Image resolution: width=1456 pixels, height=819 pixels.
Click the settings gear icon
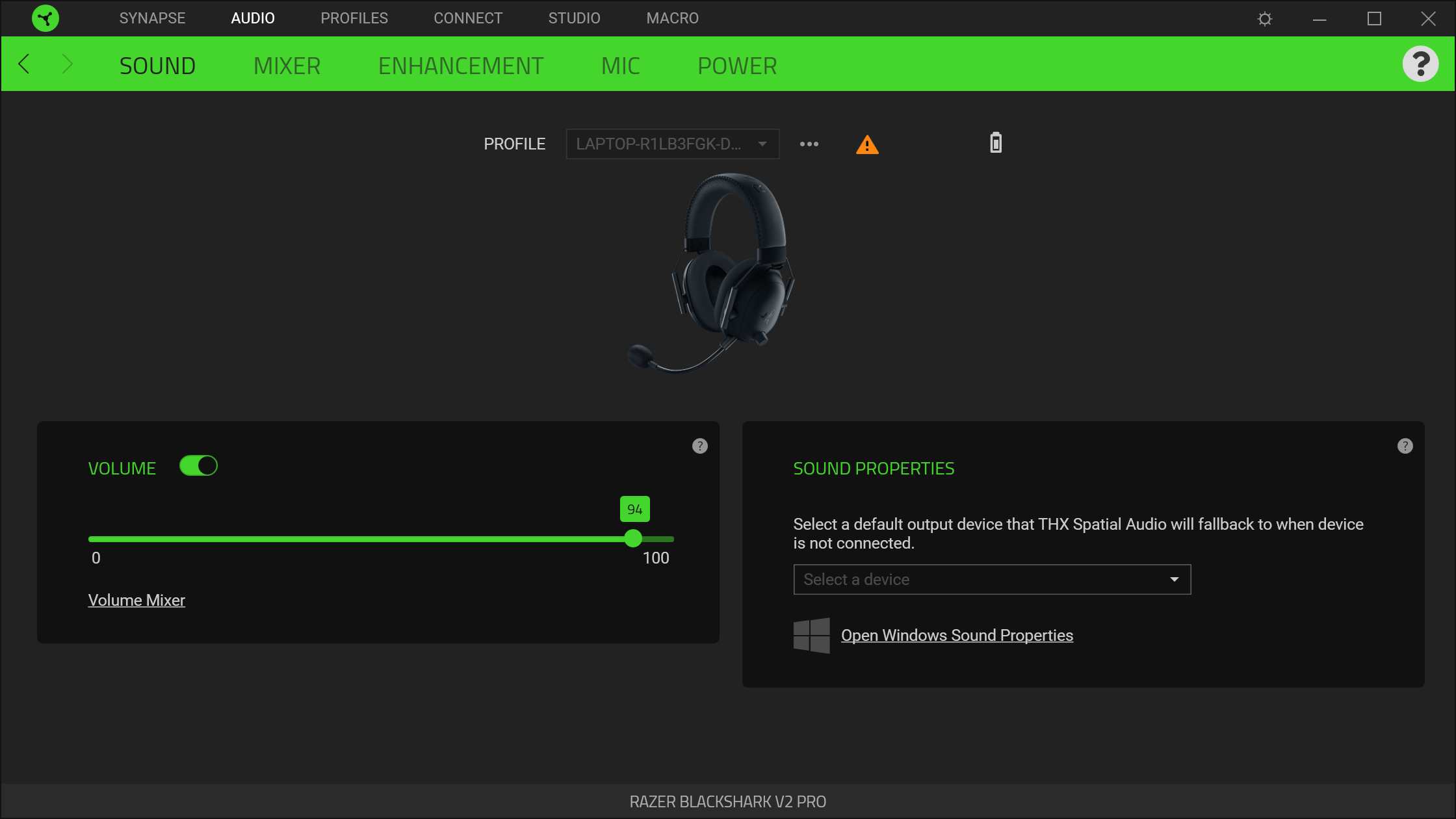click(1265, 18)
